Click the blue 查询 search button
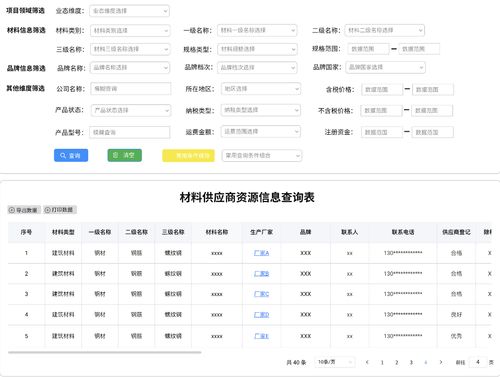Viewport: 500px width, 377px height. point(71,155)
